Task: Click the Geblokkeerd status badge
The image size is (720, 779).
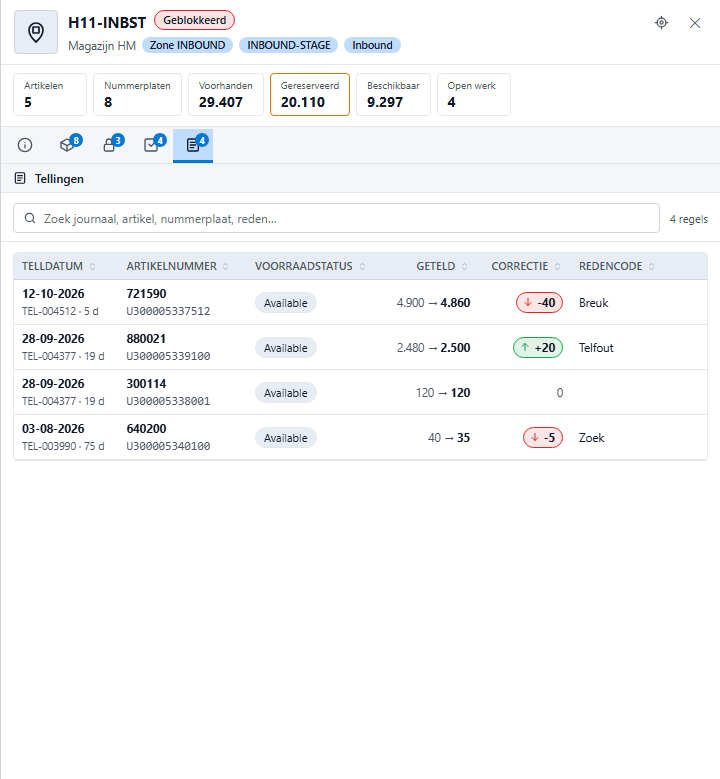Action: (194, 20)
